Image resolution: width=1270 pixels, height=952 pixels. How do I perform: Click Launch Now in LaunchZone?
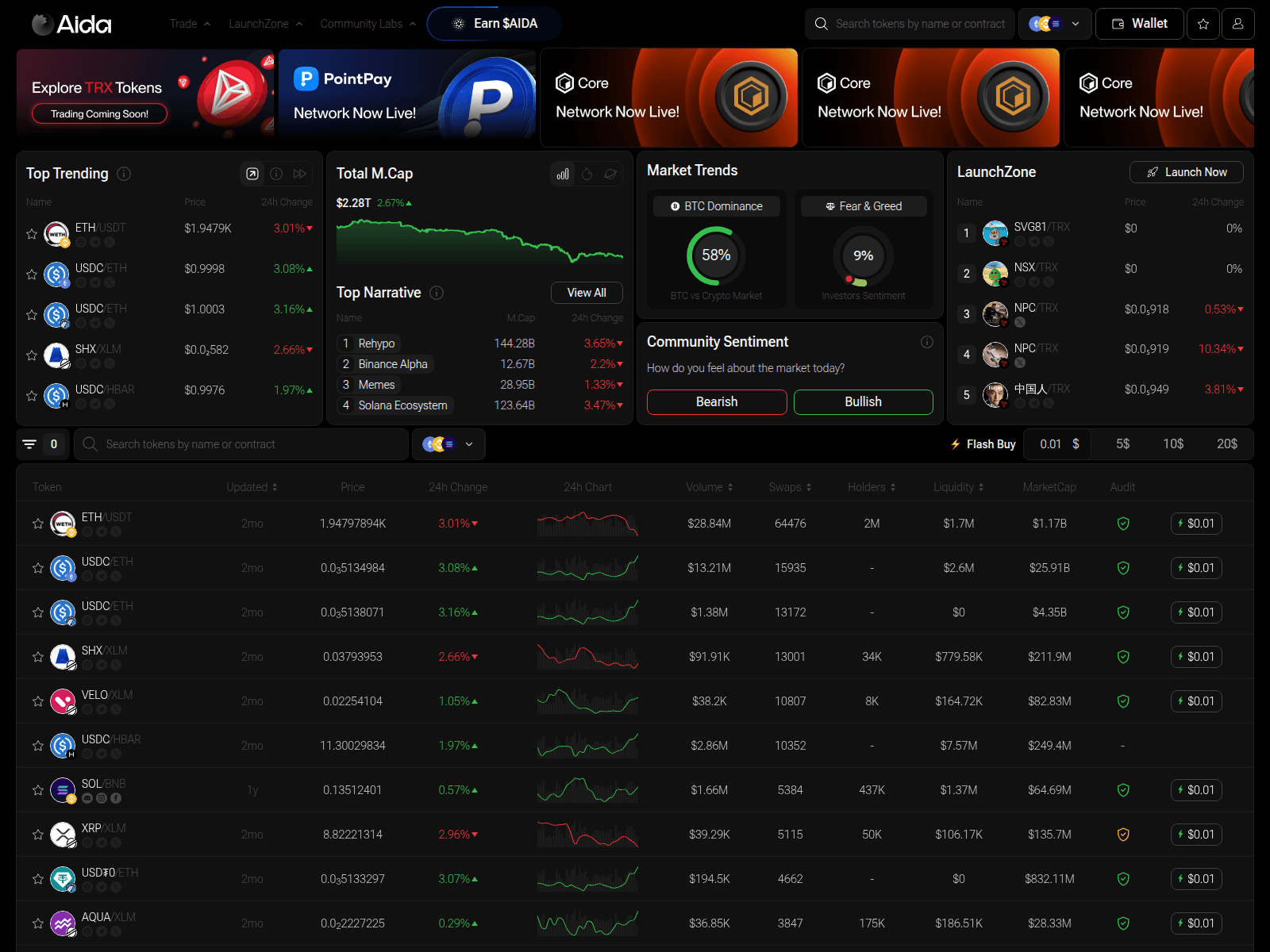click(x=1187, y=172)
